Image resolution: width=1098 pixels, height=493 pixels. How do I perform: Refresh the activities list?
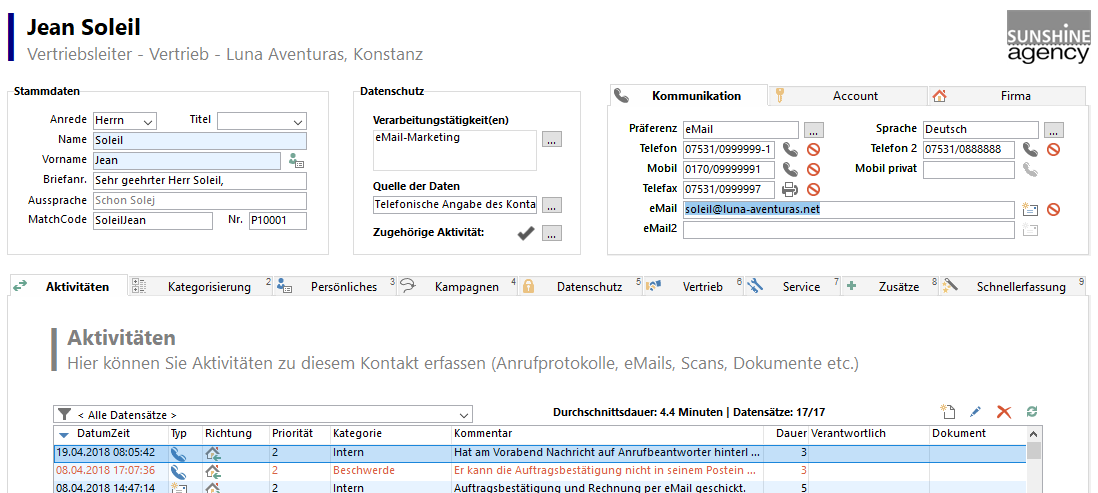coord(1032,412)
